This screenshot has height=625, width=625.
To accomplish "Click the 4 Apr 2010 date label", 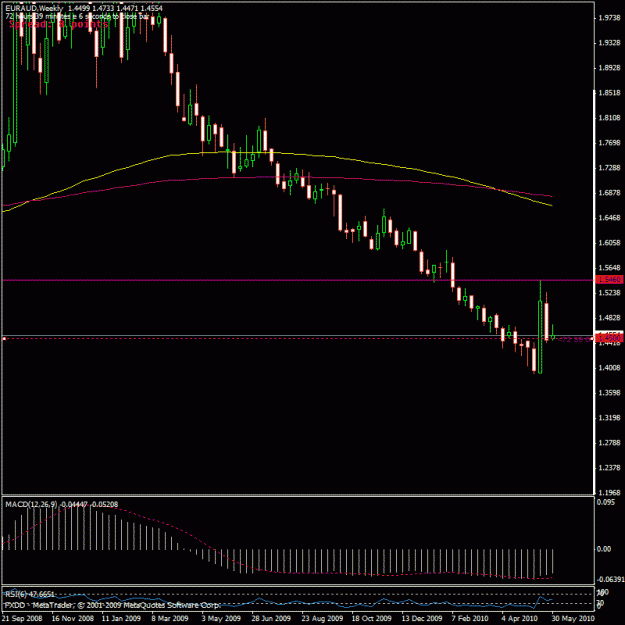I will (x=520, y=618).
